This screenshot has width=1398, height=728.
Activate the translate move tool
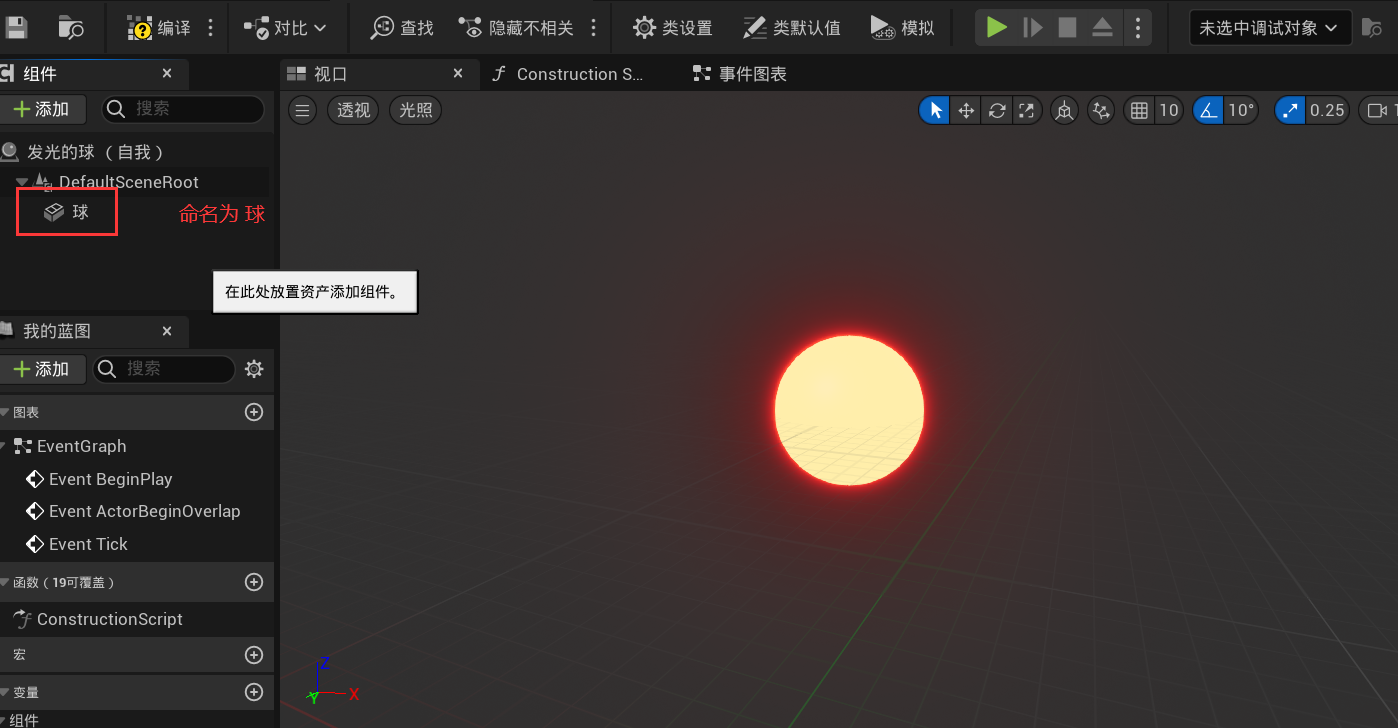(966, 110)
